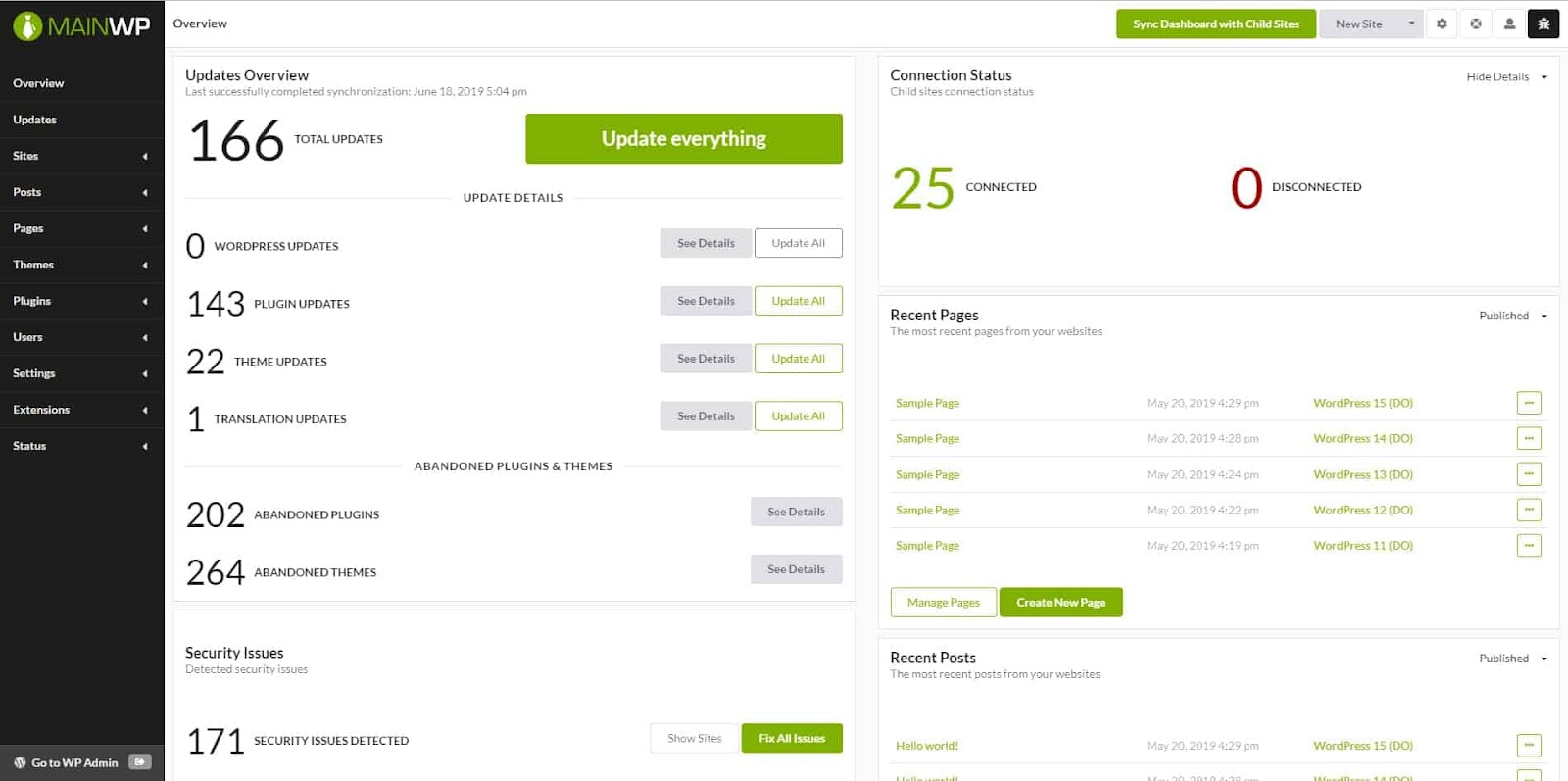1568x781 pixels.
Task: Click the exit arrow icon after Go to WP Admin
Action: pyautogui.click(x=140, y=761)
